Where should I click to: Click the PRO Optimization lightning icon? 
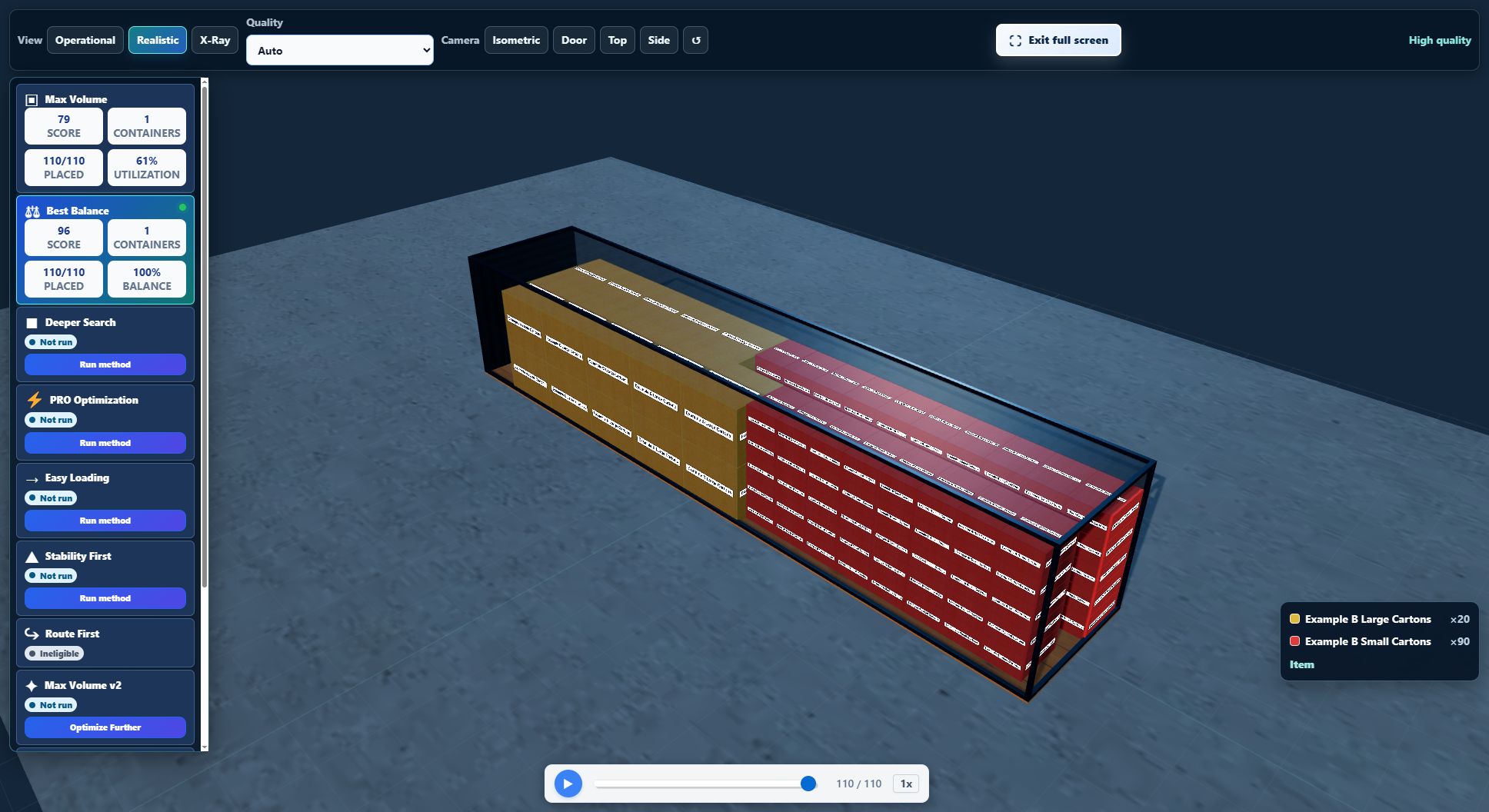tap(35, 400)
